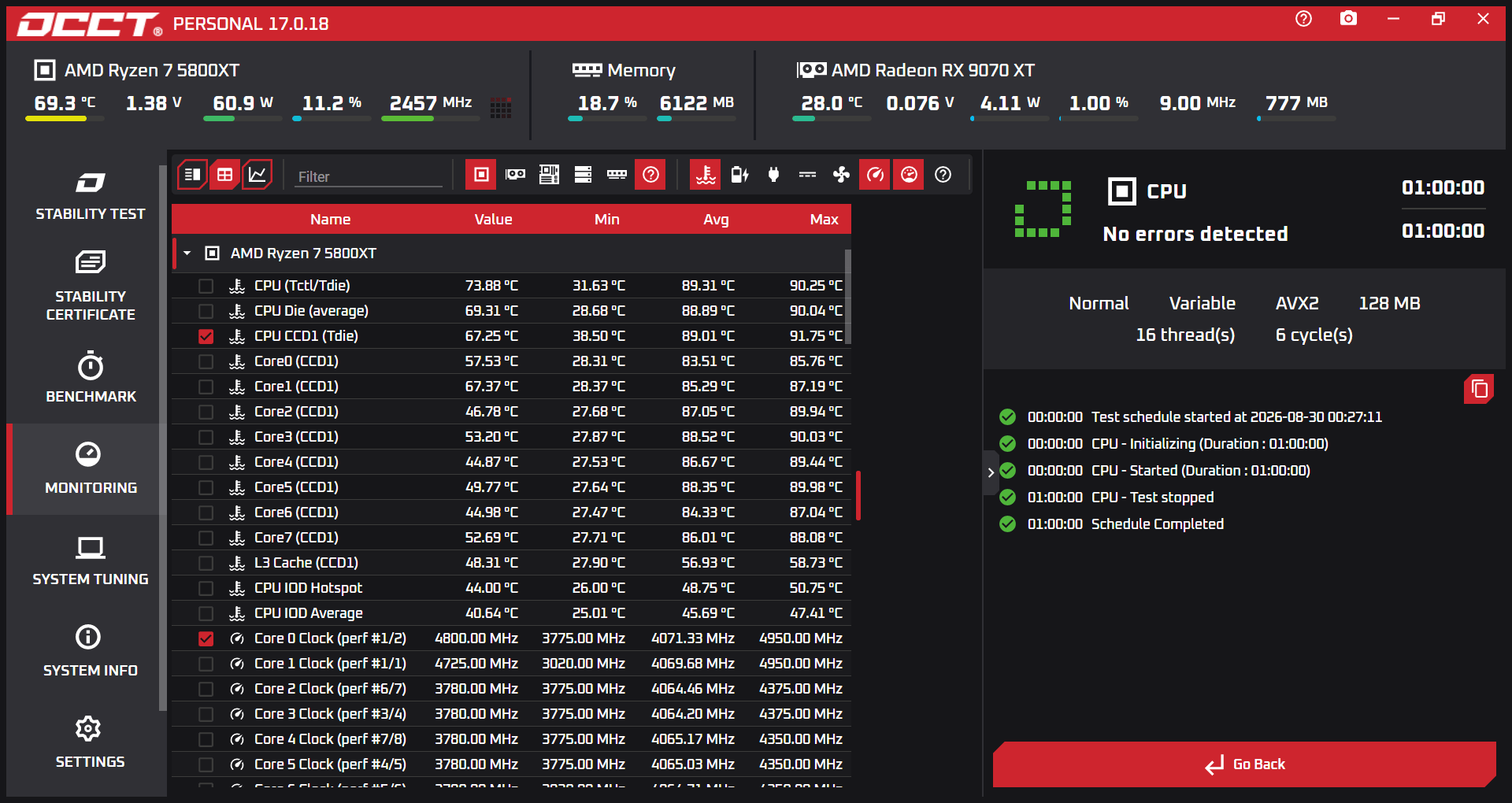The width and height of the screenshot is (1512, 803).
Task: Expand the side panel chevron arrow
Action: (991, 472)
